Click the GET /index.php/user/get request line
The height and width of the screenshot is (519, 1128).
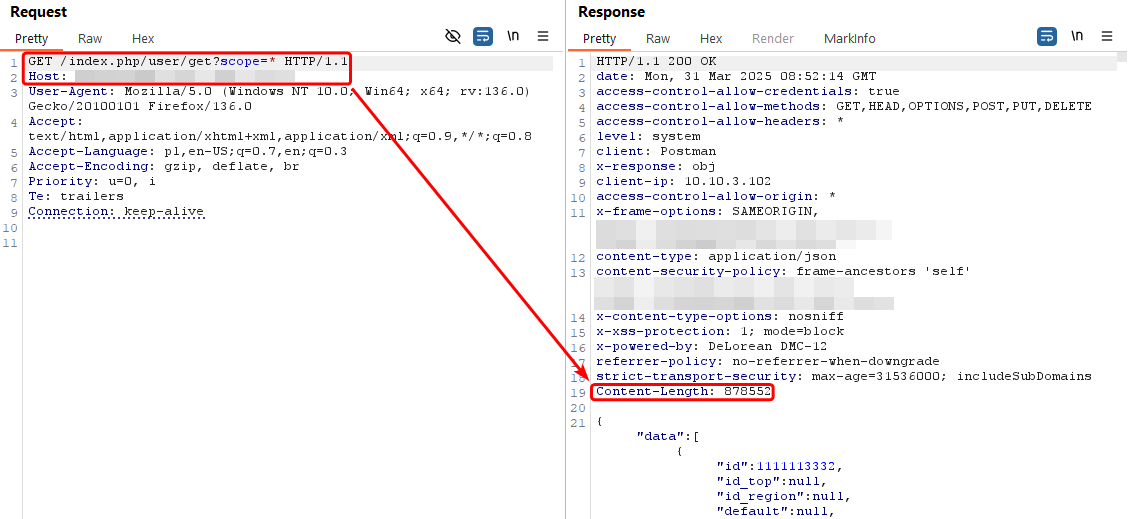(x=188, y=61)
